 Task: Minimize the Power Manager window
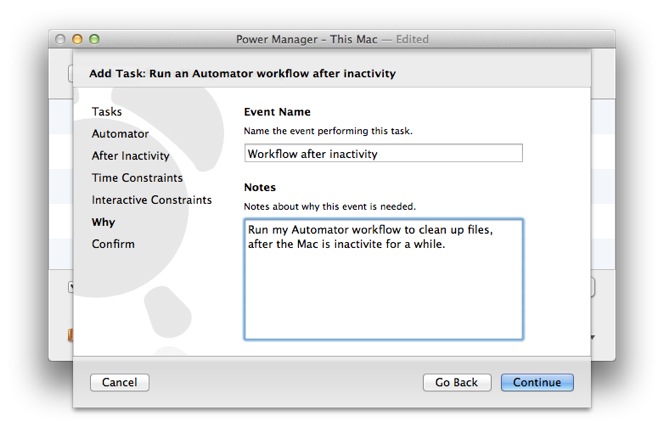click(77, 39)
